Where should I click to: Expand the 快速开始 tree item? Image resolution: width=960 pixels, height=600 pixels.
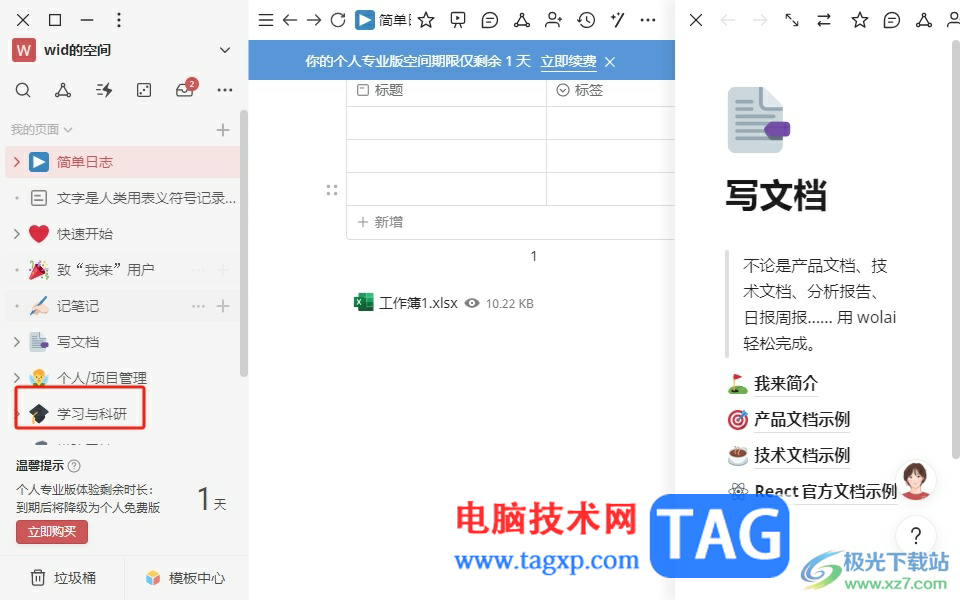[x=17, y=234]
